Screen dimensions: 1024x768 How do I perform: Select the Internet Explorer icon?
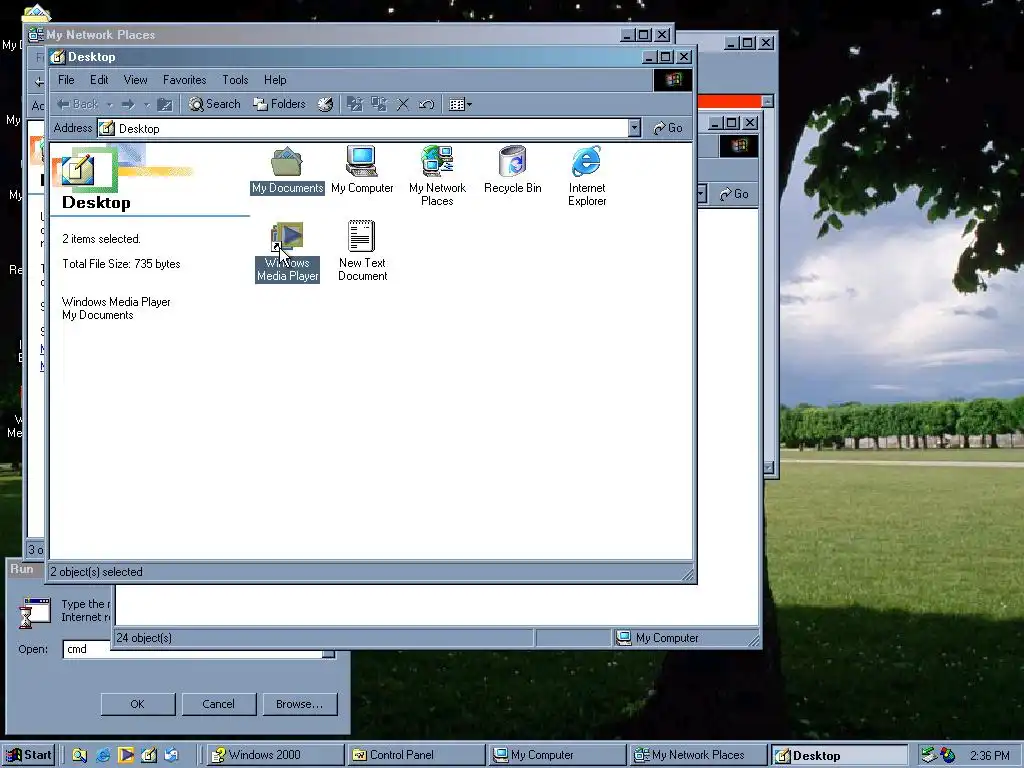point(587,176)
